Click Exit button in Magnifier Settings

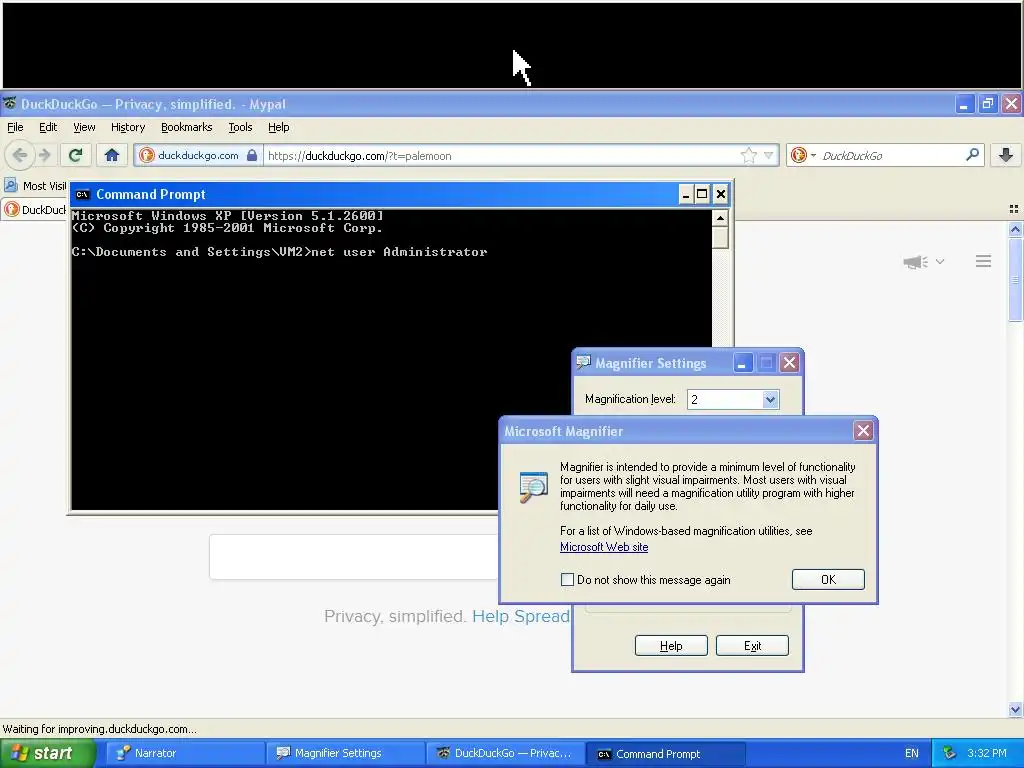point(752,646)
